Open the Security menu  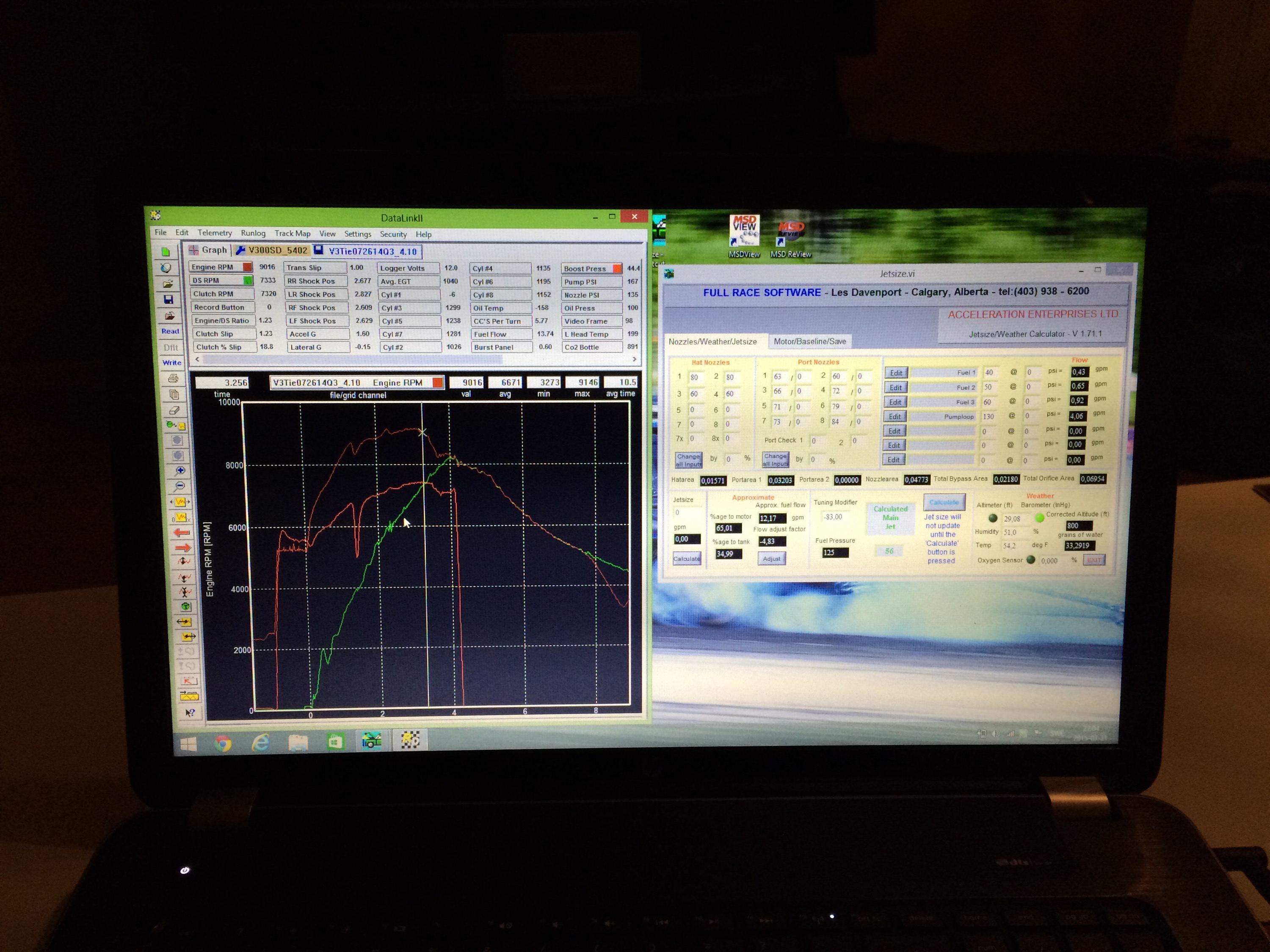point(393,234)
